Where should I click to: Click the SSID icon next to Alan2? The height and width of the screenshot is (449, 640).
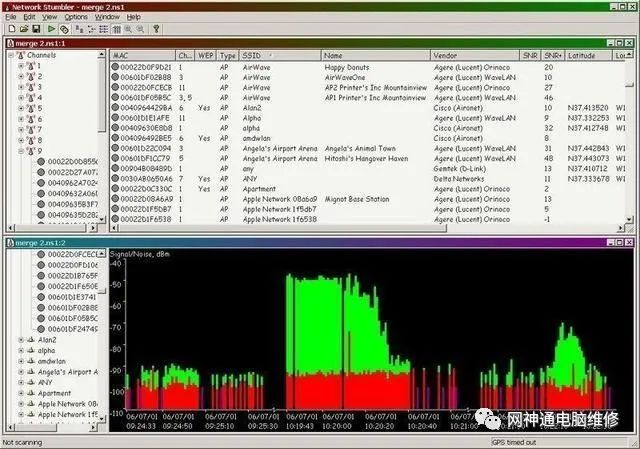[31, 340]
